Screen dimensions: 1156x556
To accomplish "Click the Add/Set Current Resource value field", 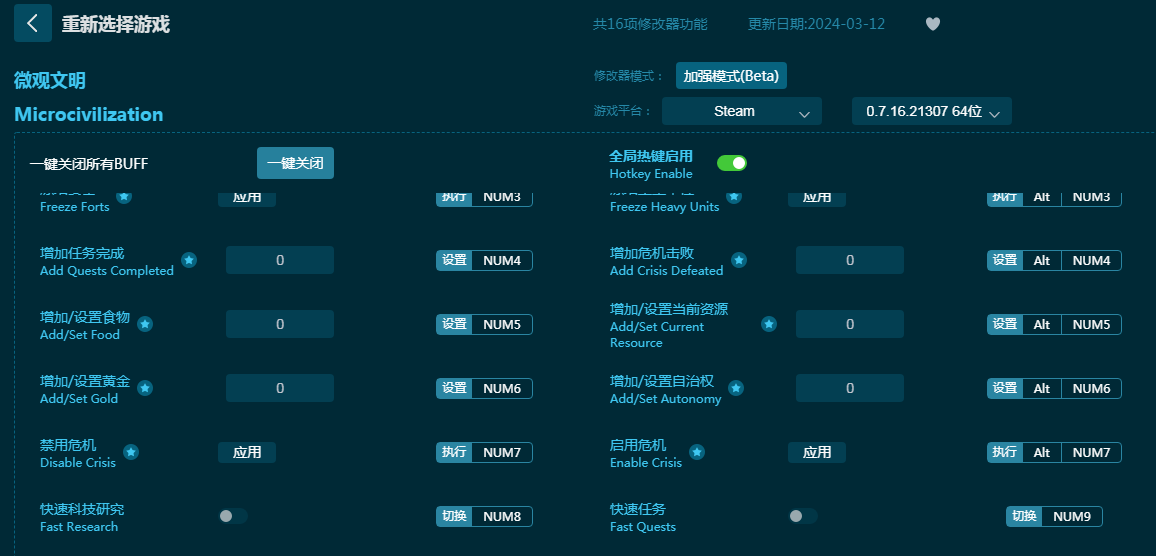I will point(850,324).
